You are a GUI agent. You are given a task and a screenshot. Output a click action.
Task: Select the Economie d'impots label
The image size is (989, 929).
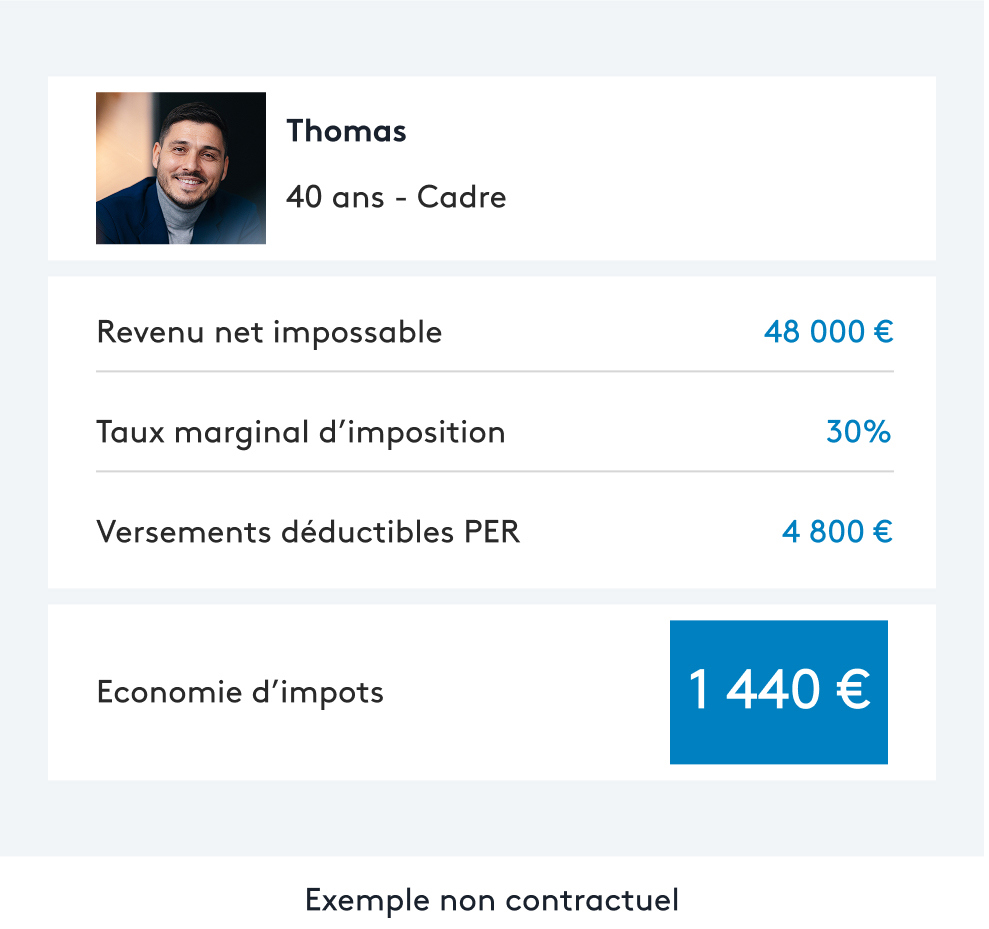pos(240,692)
